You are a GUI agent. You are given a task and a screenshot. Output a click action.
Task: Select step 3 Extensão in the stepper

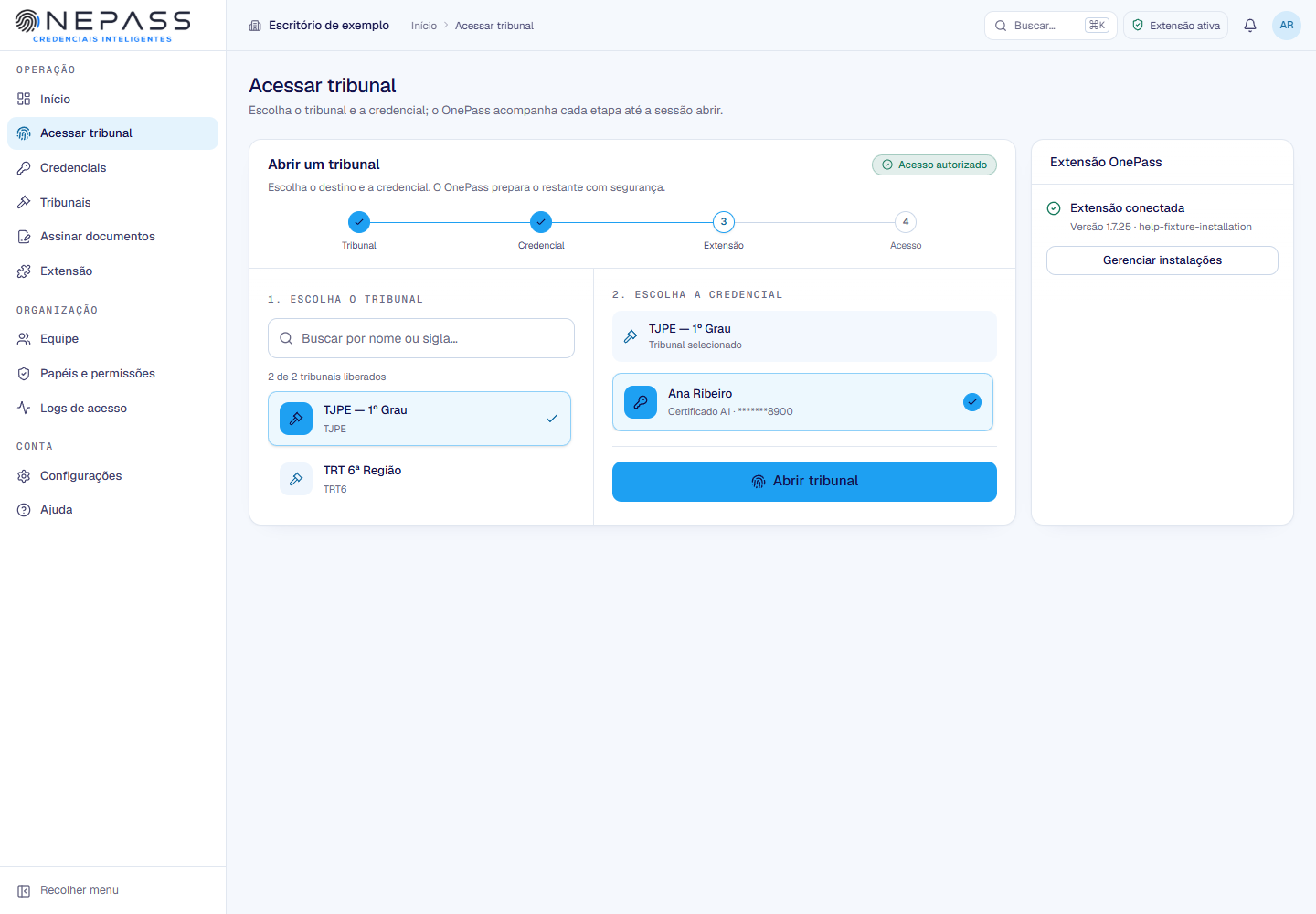[724, 222]
